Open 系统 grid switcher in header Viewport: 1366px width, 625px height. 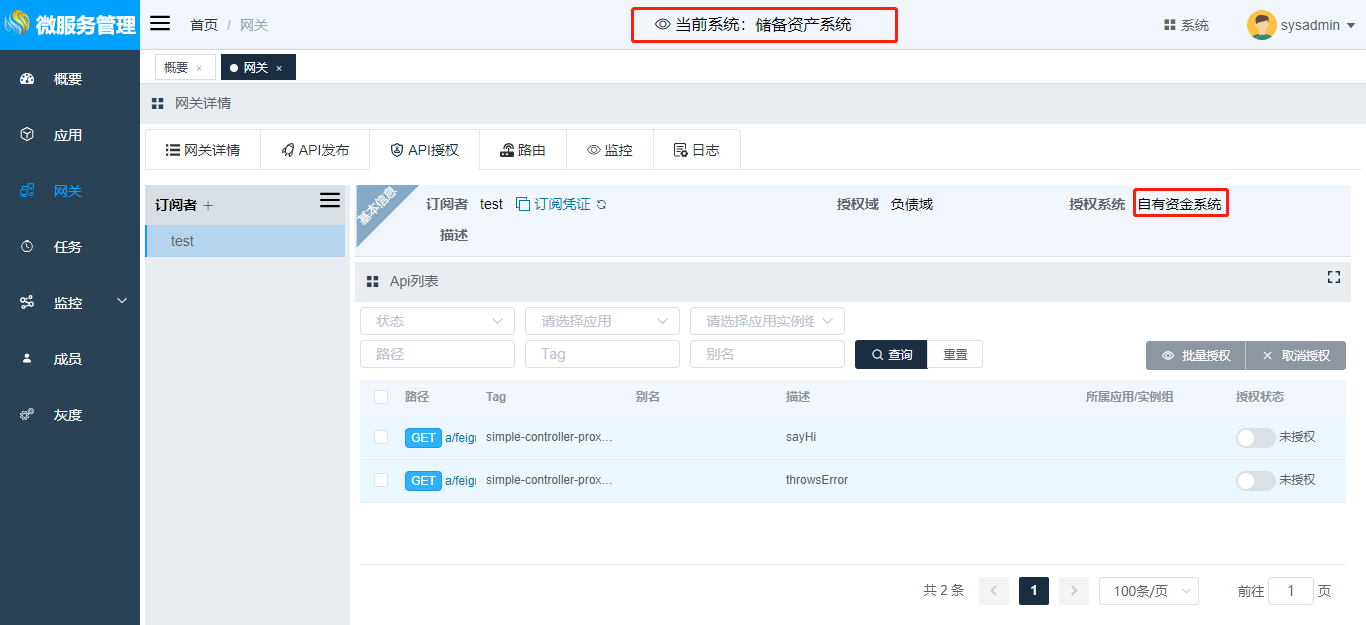pyautogui.click(x=1186, y=25)
